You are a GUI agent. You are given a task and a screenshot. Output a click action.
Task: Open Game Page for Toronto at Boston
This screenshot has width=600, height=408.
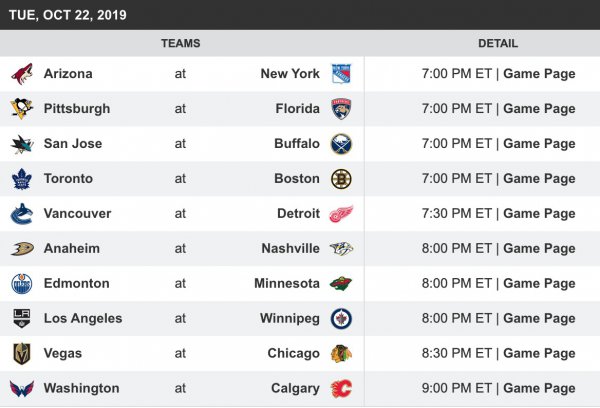tap(539, 179)
